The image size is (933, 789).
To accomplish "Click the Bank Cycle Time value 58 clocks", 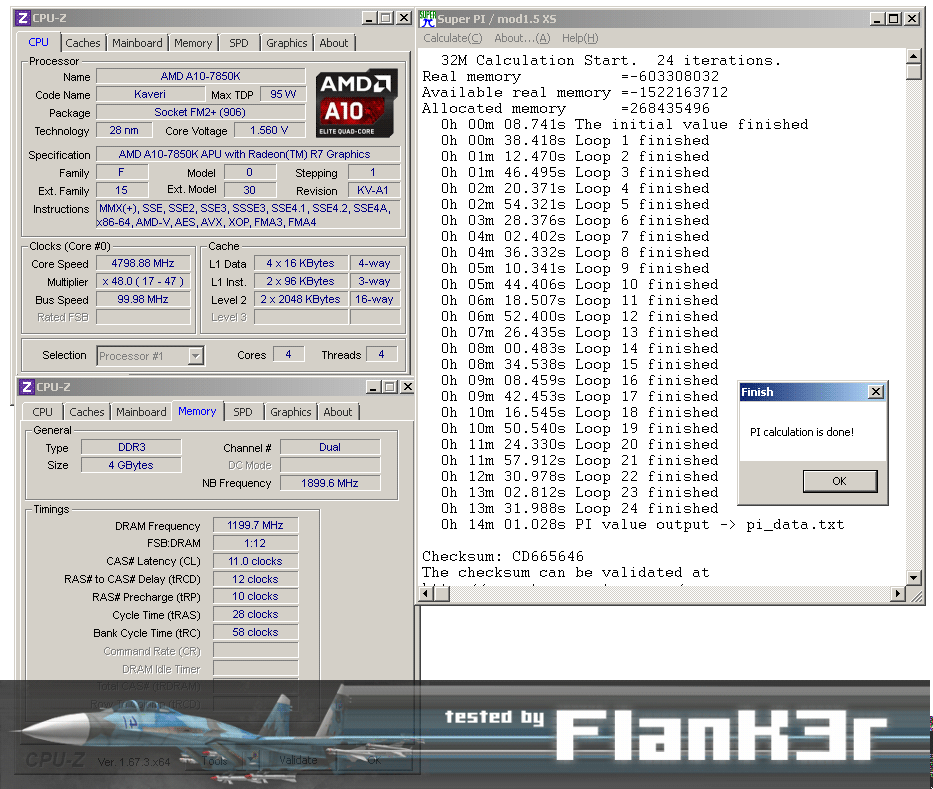I will click(255, 632).
